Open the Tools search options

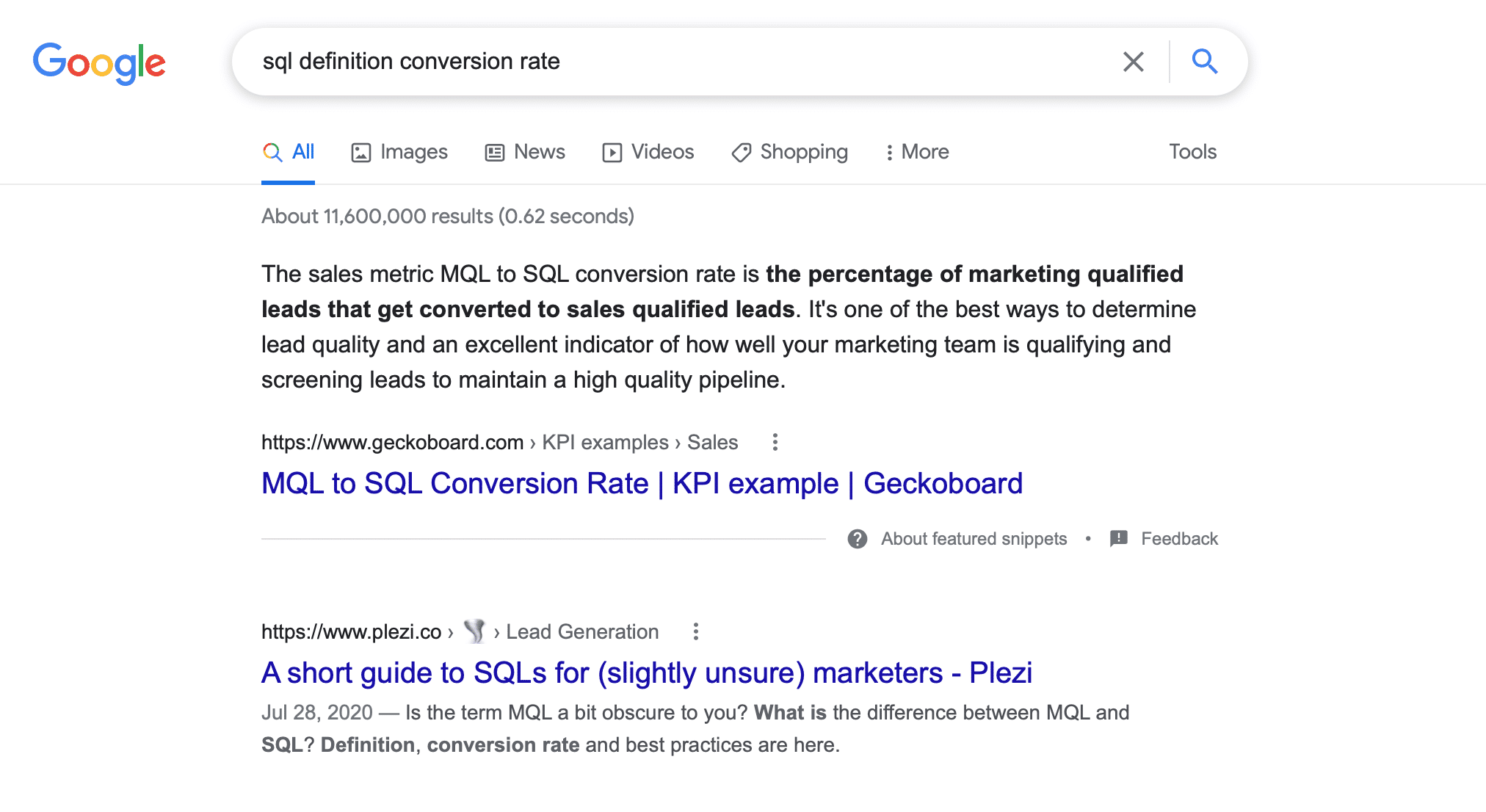(1192, 152)
